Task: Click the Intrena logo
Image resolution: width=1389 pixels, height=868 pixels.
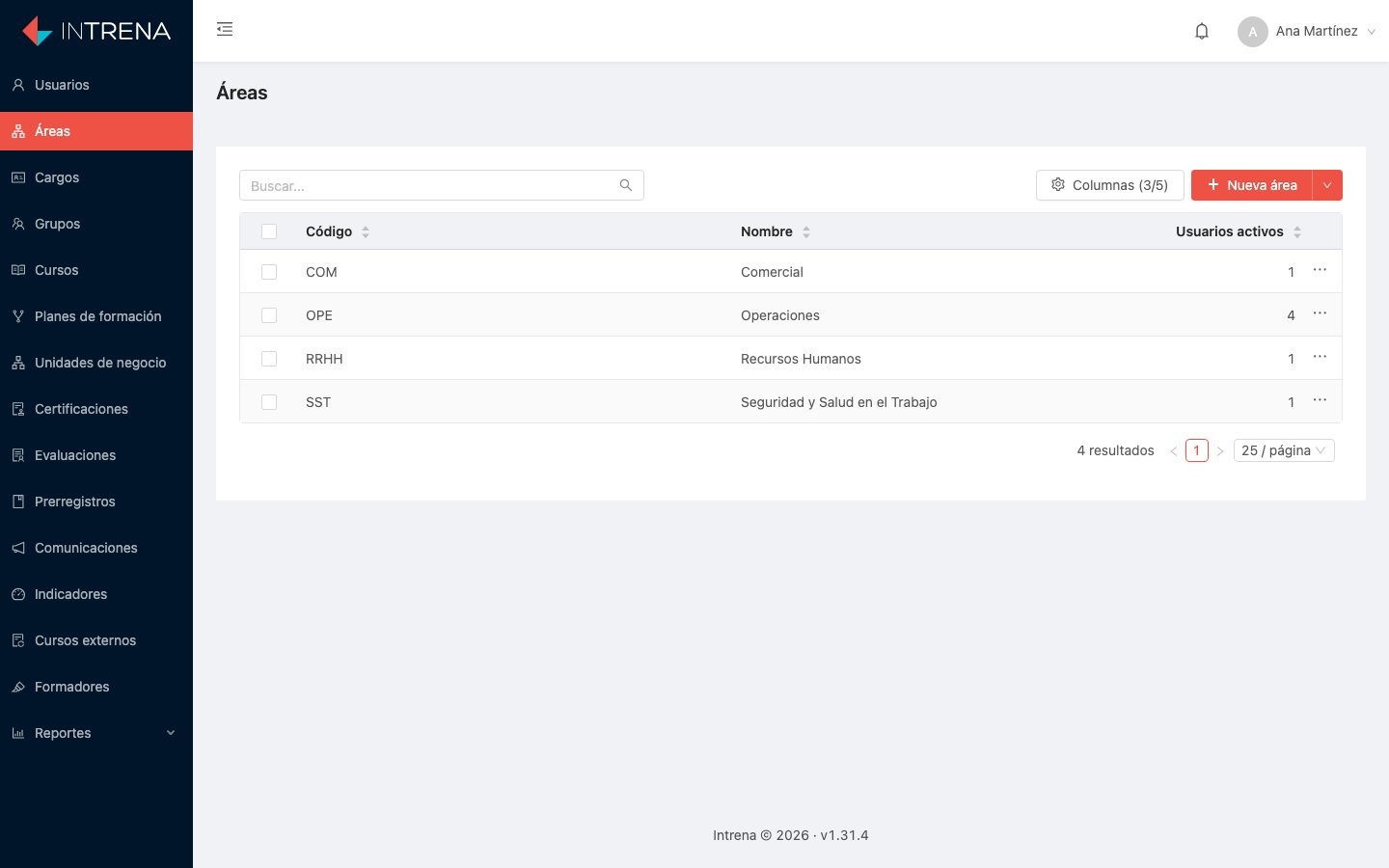Action: 96,31
